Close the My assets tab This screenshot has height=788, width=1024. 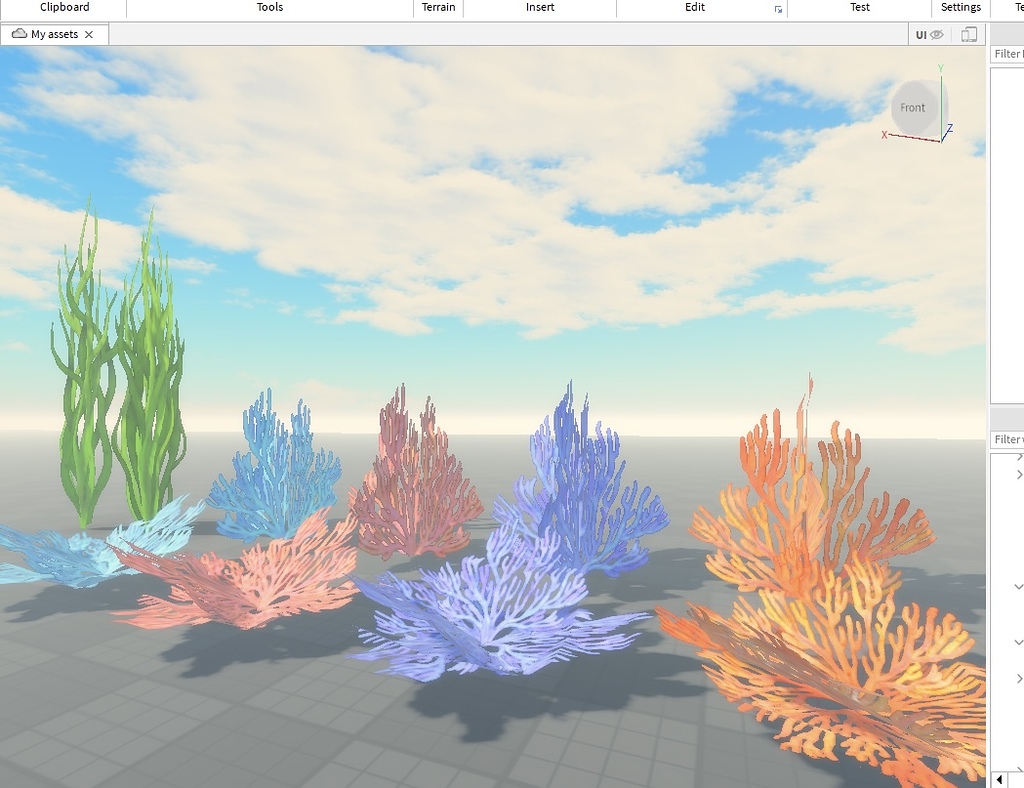[x=89, y=33]
